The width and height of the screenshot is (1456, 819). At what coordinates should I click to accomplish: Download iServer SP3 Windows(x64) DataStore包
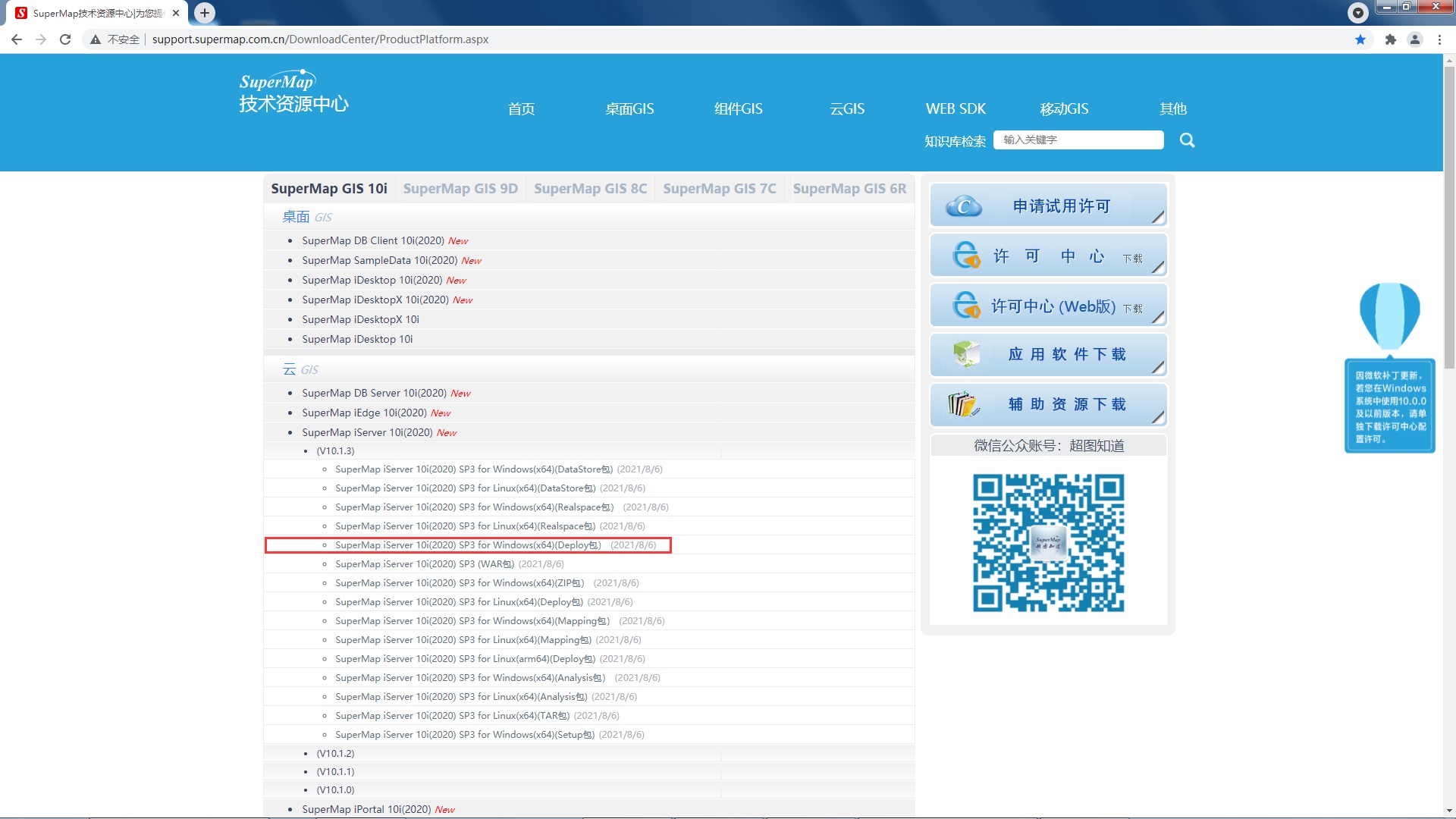click(474, 469)
